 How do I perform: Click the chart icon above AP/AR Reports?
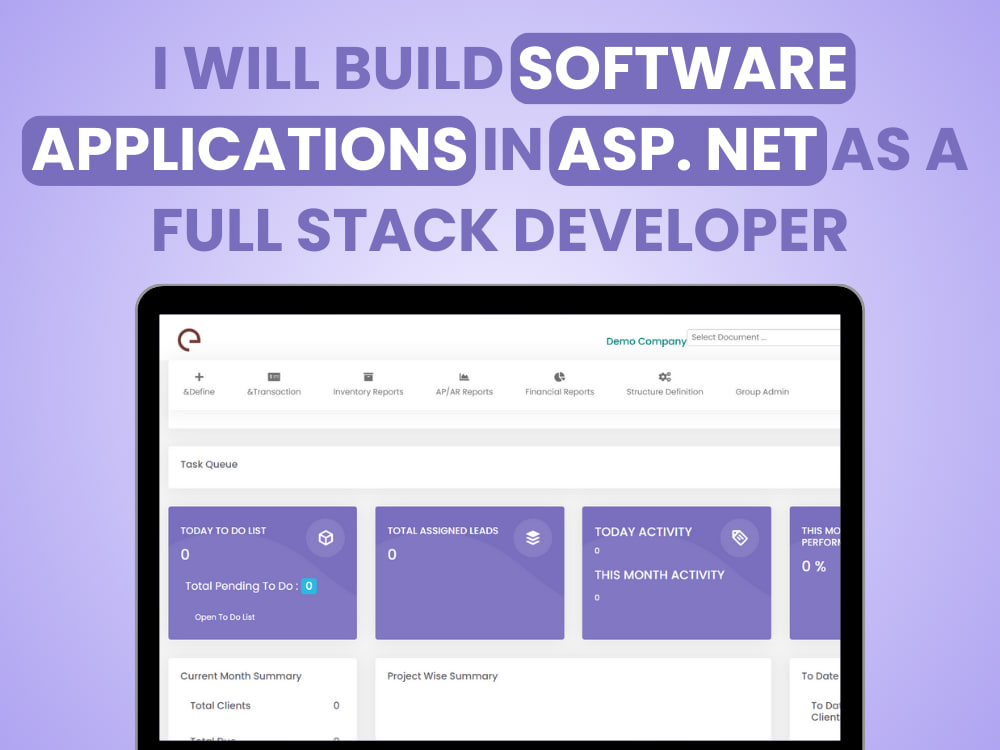[x=464, y=377]
